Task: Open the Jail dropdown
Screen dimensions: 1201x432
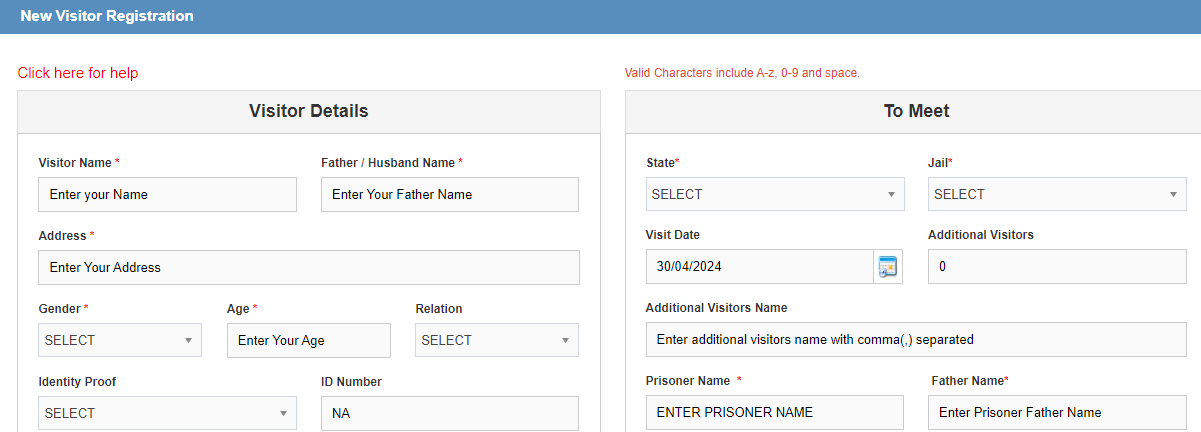Action: click(1058, 194)
